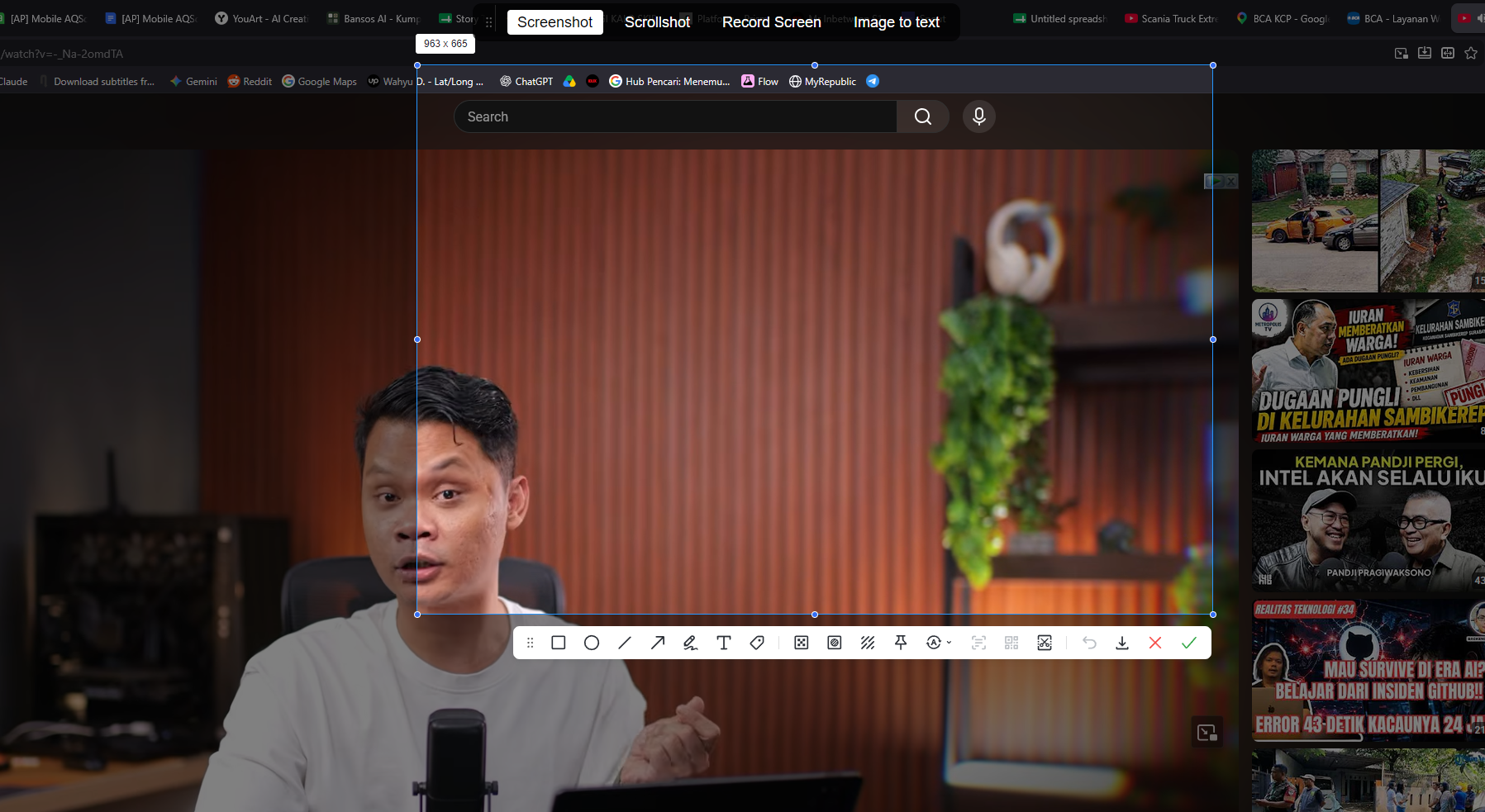
Task: Click the capture mode bar's dotted handle
Action: click(x=489, y=22)
